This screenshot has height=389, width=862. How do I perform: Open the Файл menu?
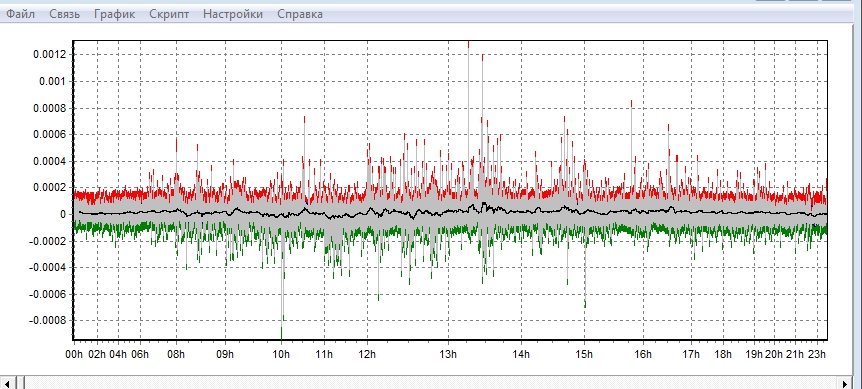20,14
